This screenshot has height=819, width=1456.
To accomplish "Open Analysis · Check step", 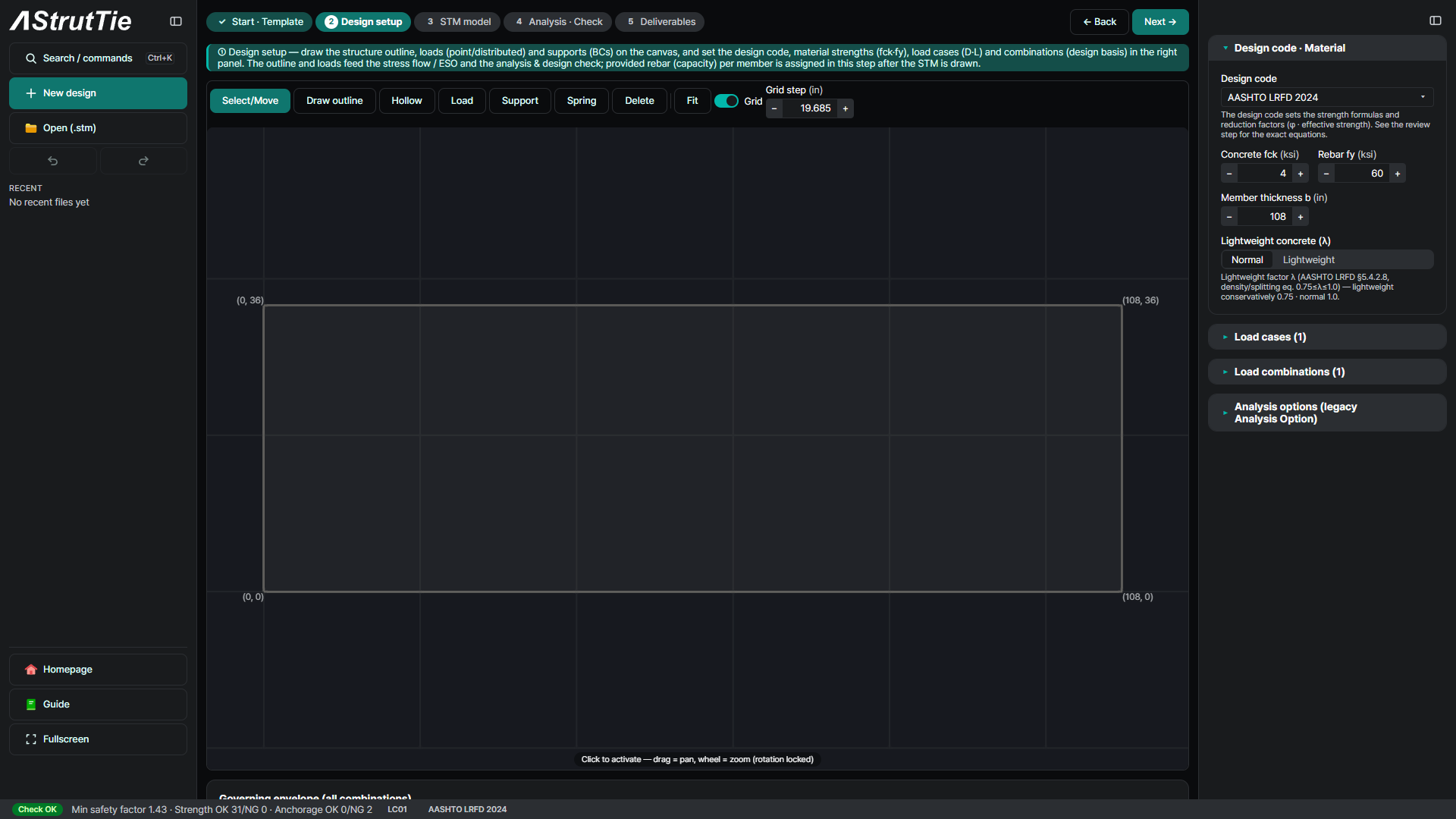I will (558, 22).
